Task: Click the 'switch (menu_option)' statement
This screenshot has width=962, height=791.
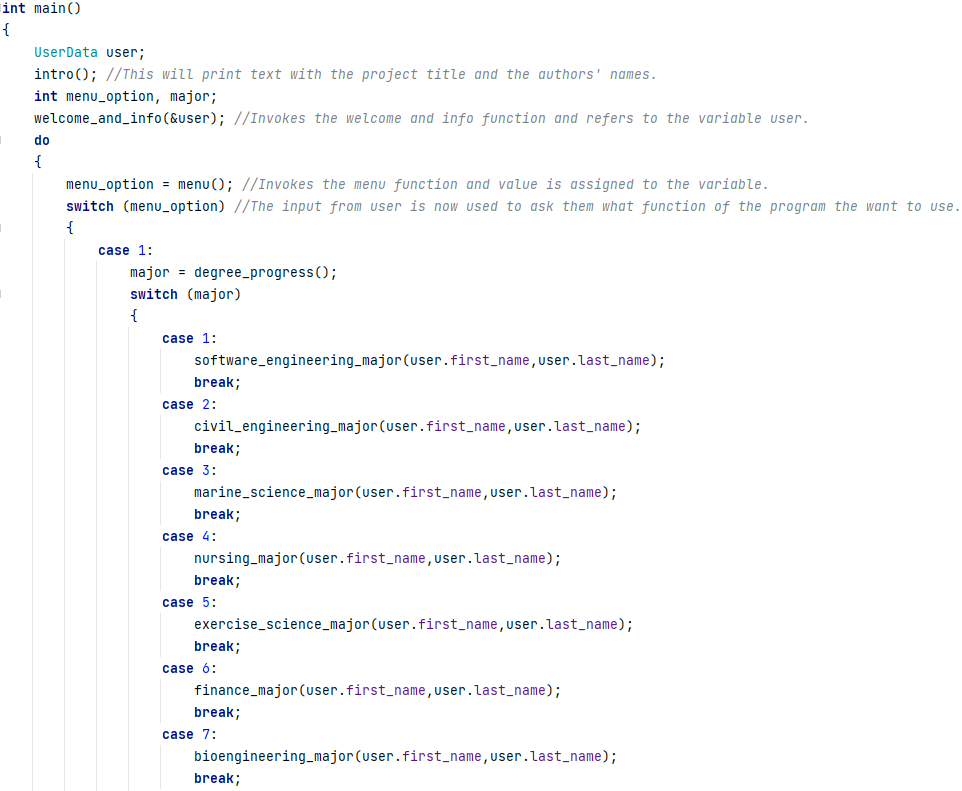Action: tap(145, 207)
